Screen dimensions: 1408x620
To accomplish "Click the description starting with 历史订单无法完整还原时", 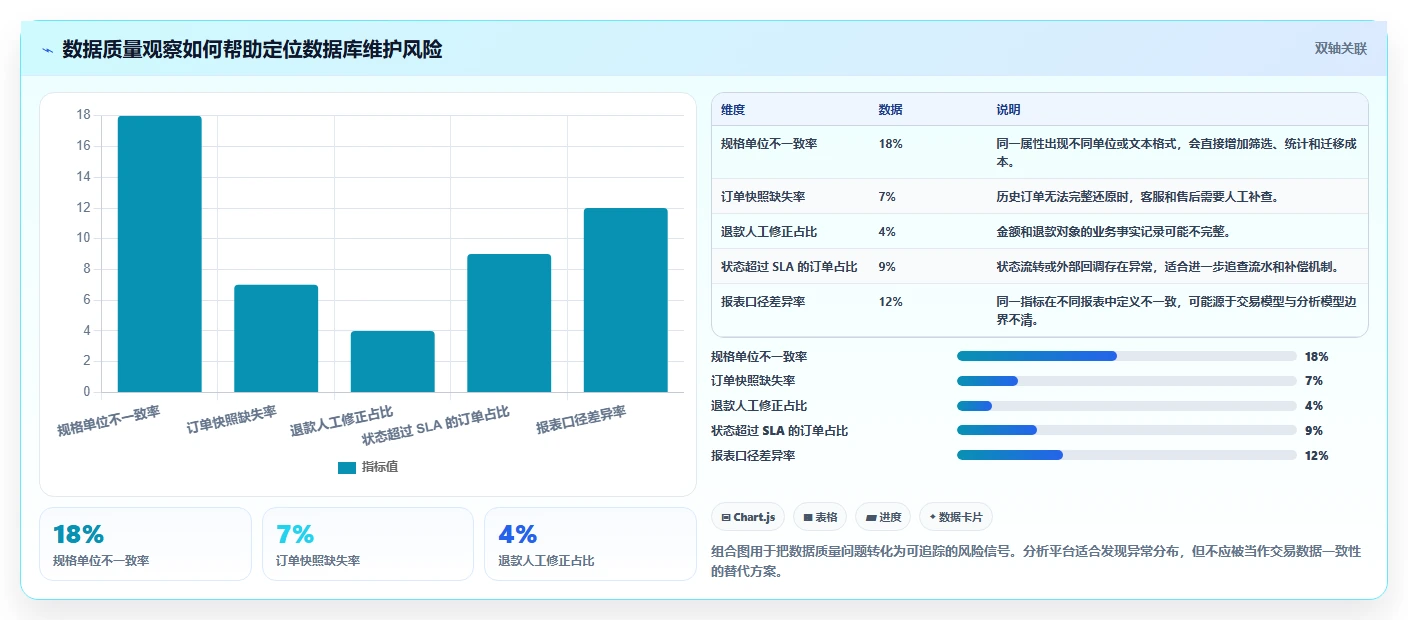I will (x=1138, y=197).
